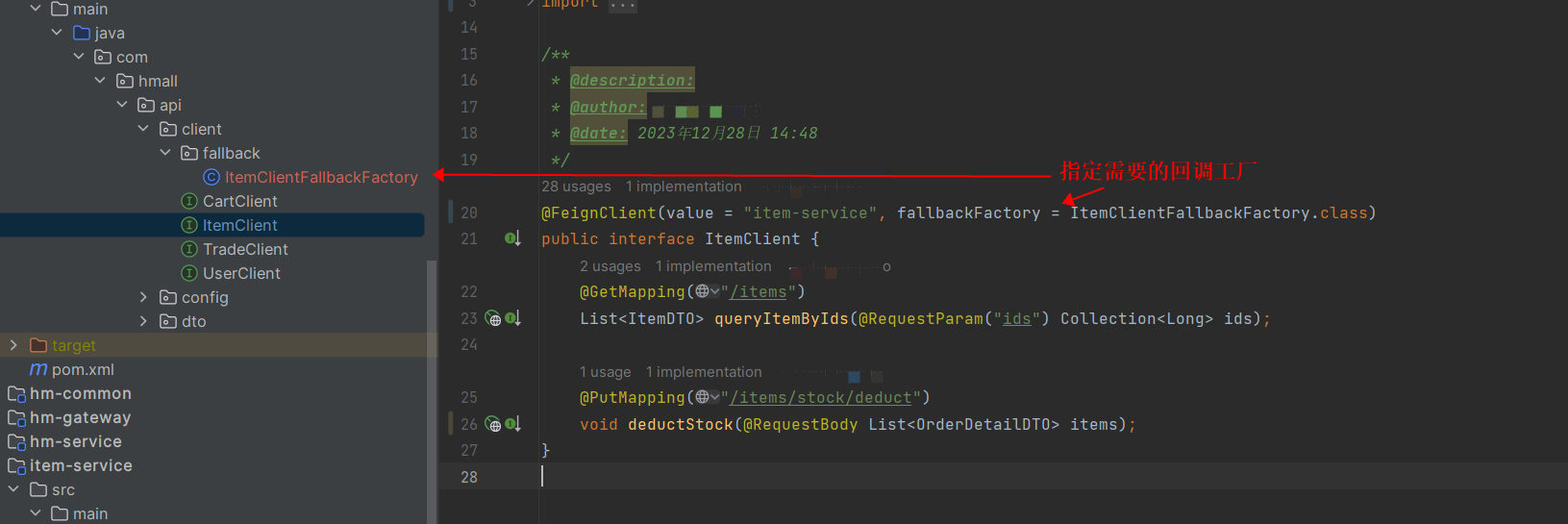
Task: Click the implementation gutter icon beside queryItemByIds
Action: [x=513, y=318]
